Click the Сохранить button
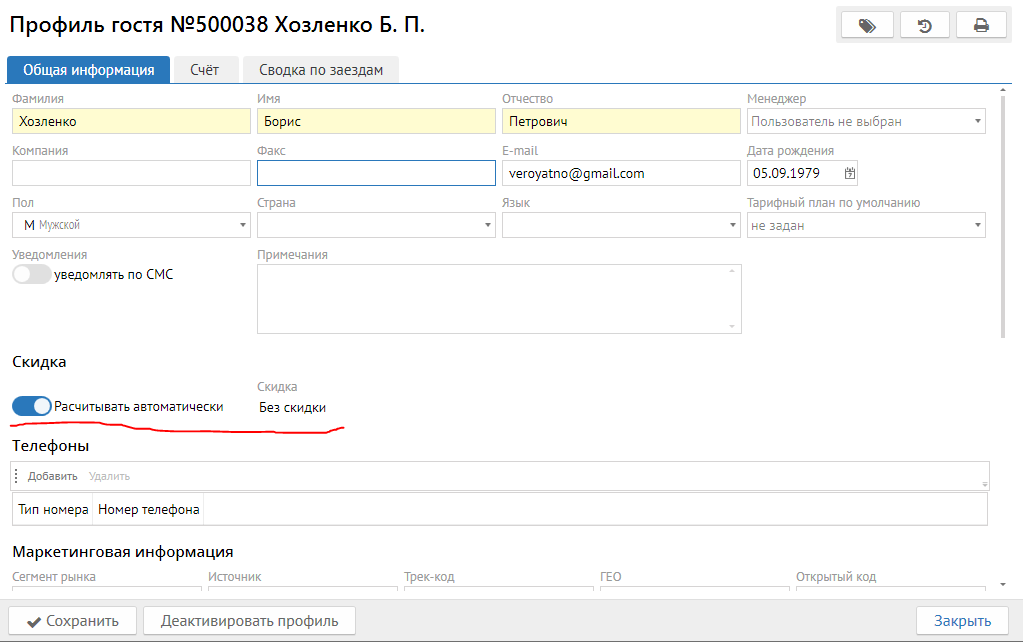 [x=72, y=621]
